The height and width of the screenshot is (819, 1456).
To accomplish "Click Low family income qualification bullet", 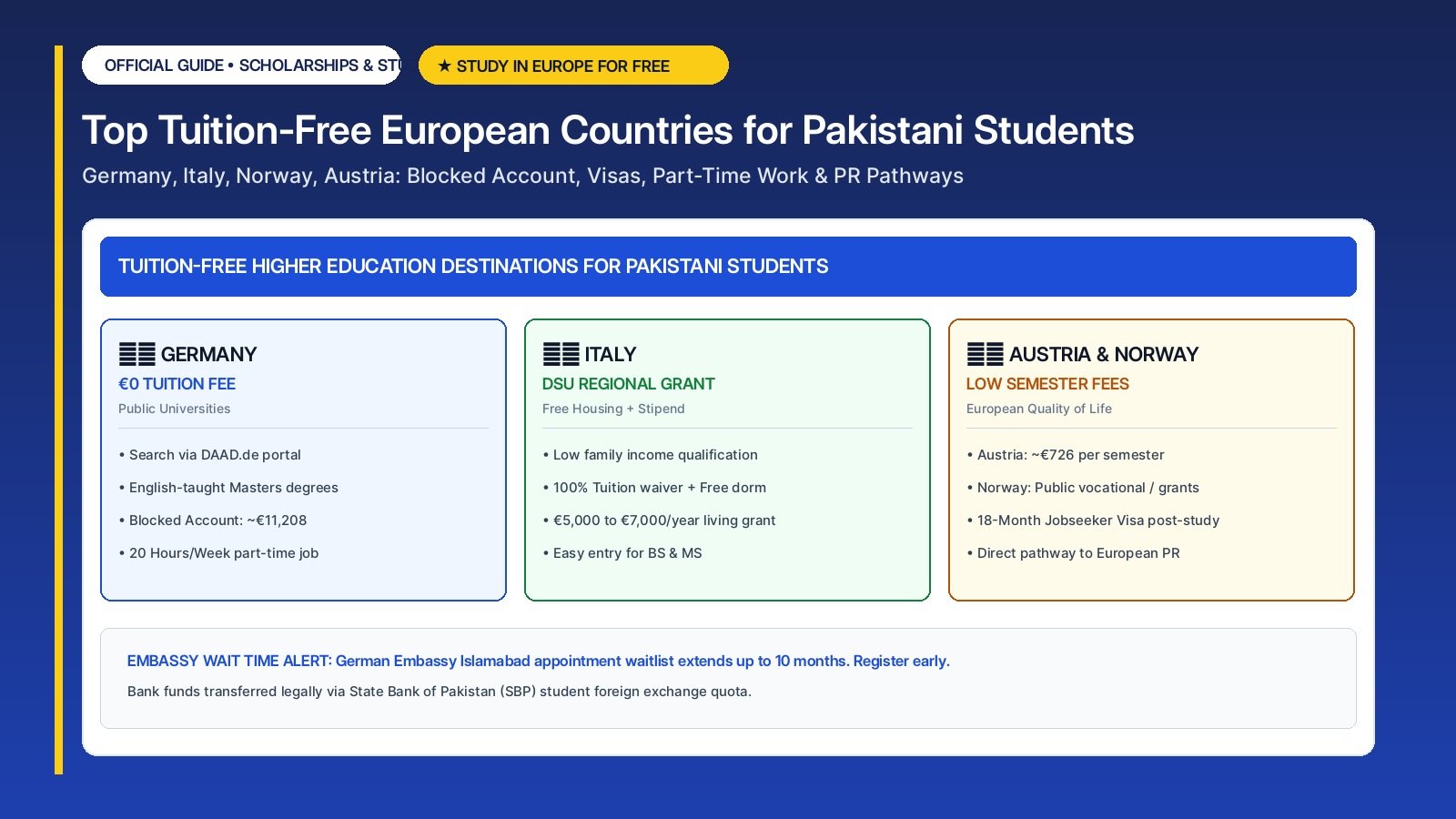I will [650, 455].
